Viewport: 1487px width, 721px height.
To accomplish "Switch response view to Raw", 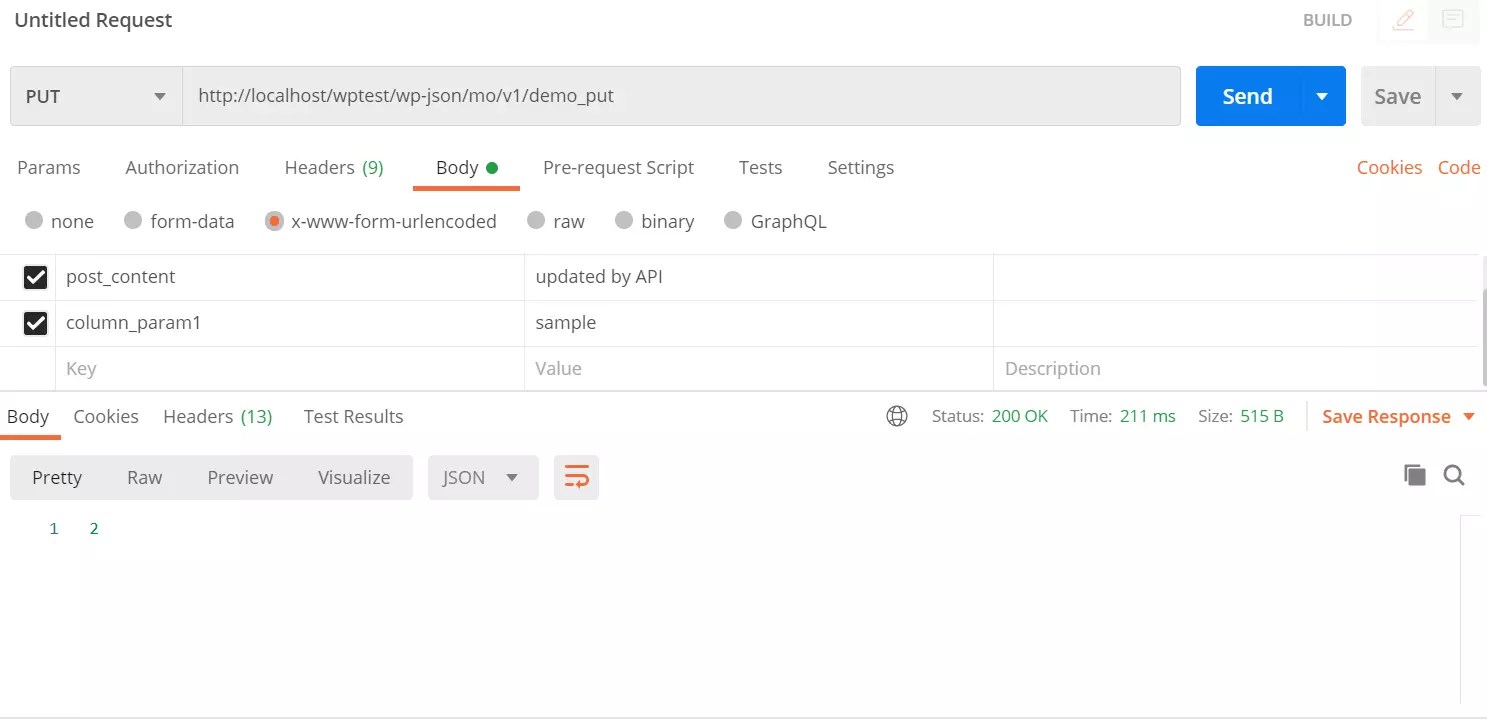I will [144, 477].
